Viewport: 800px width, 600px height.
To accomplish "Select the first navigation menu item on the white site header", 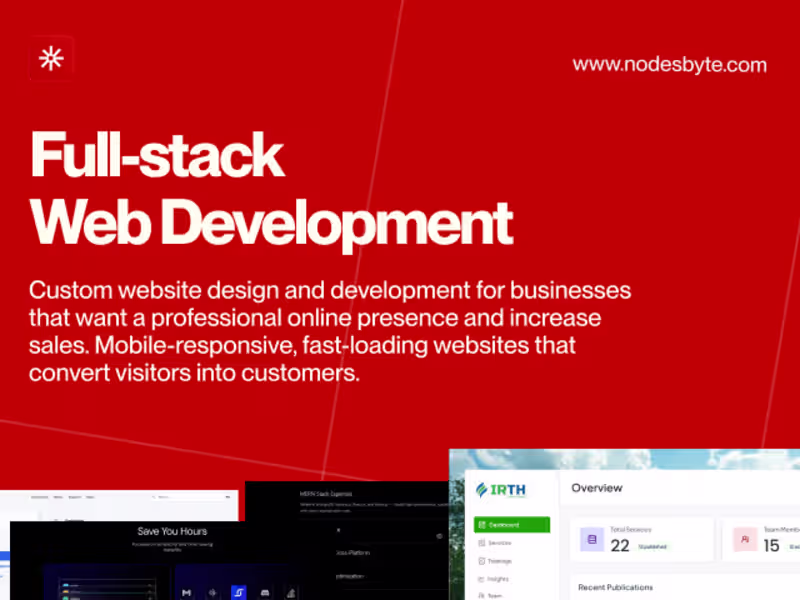I will [38, 497].
